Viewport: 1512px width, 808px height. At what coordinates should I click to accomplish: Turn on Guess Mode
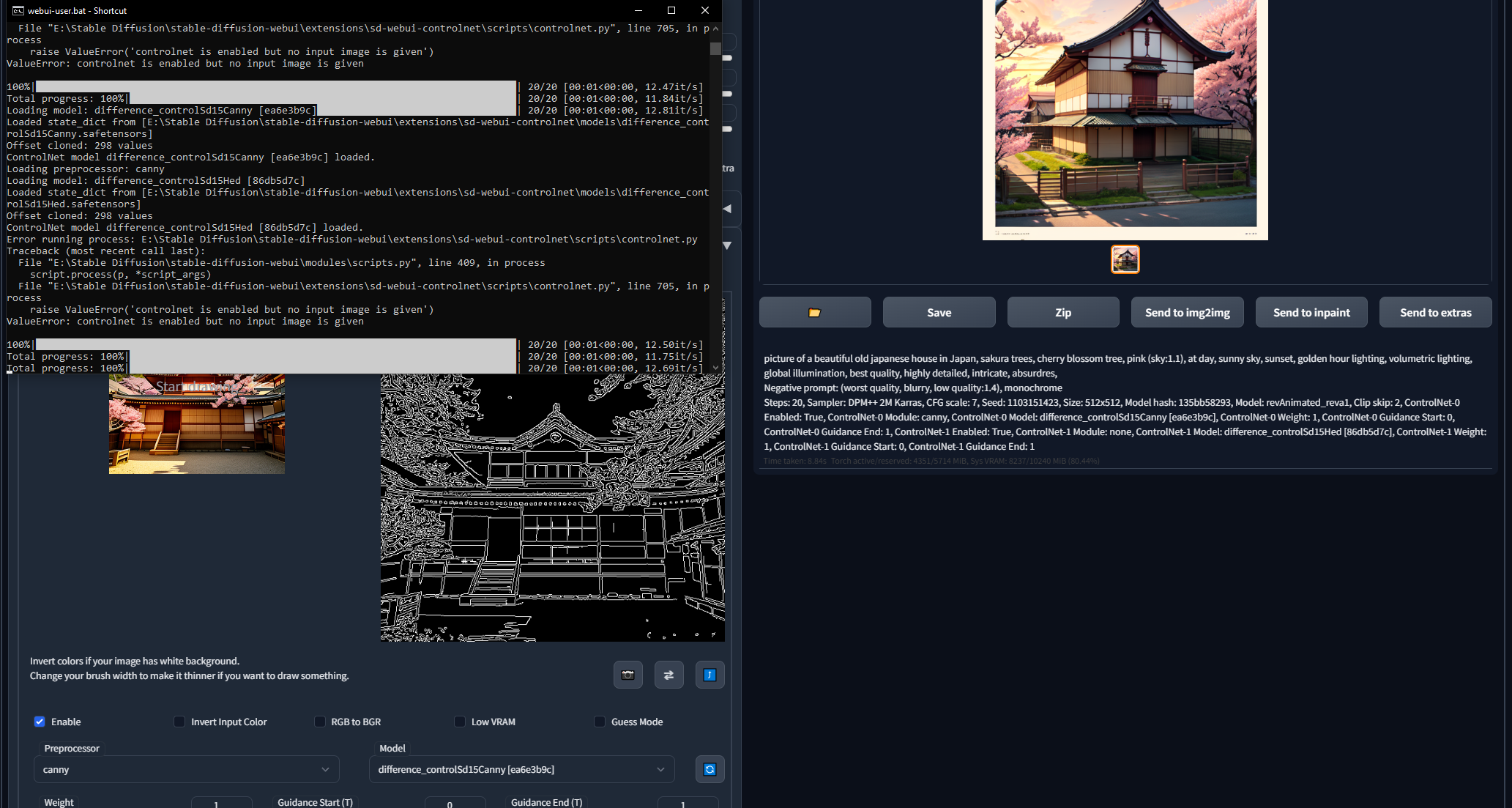[x=600, y=722]
